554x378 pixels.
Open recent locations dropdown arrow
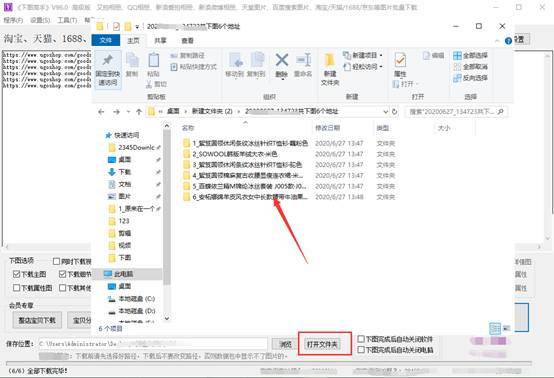point(128,112)
